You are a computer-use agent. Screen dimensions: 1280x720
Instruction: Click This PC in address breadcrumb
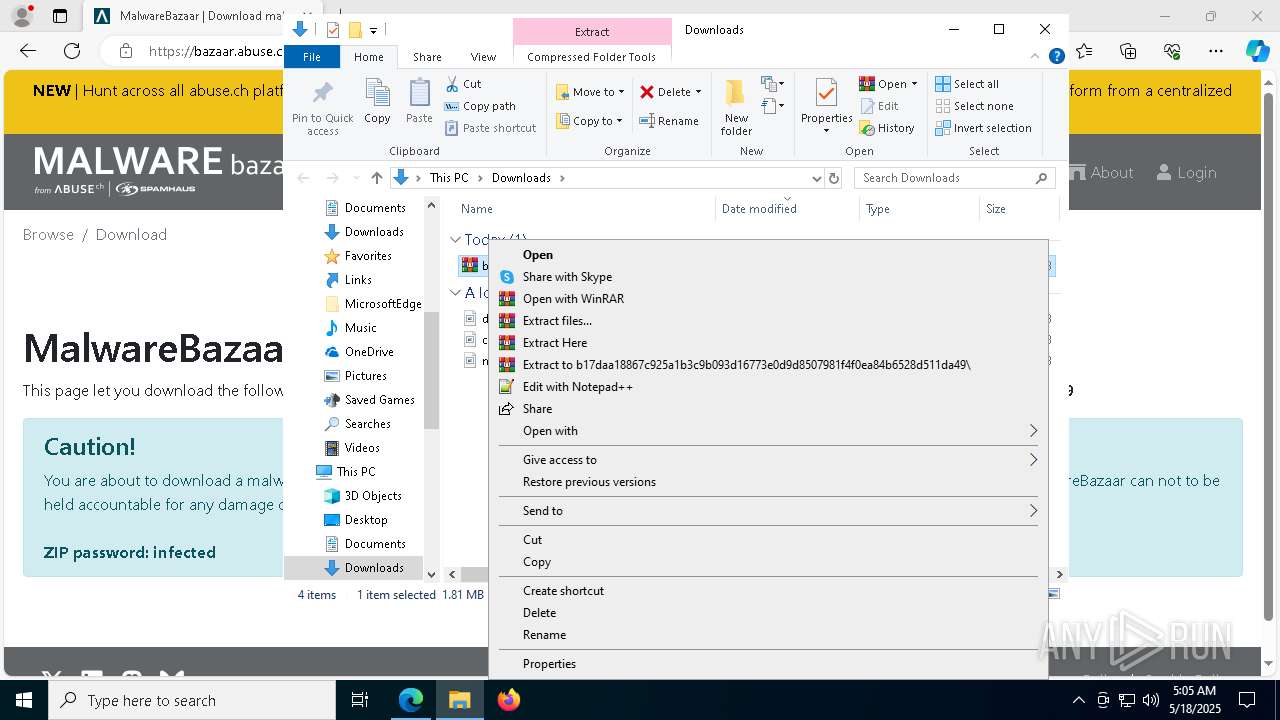pyautogui.click(x=448, y=178)
